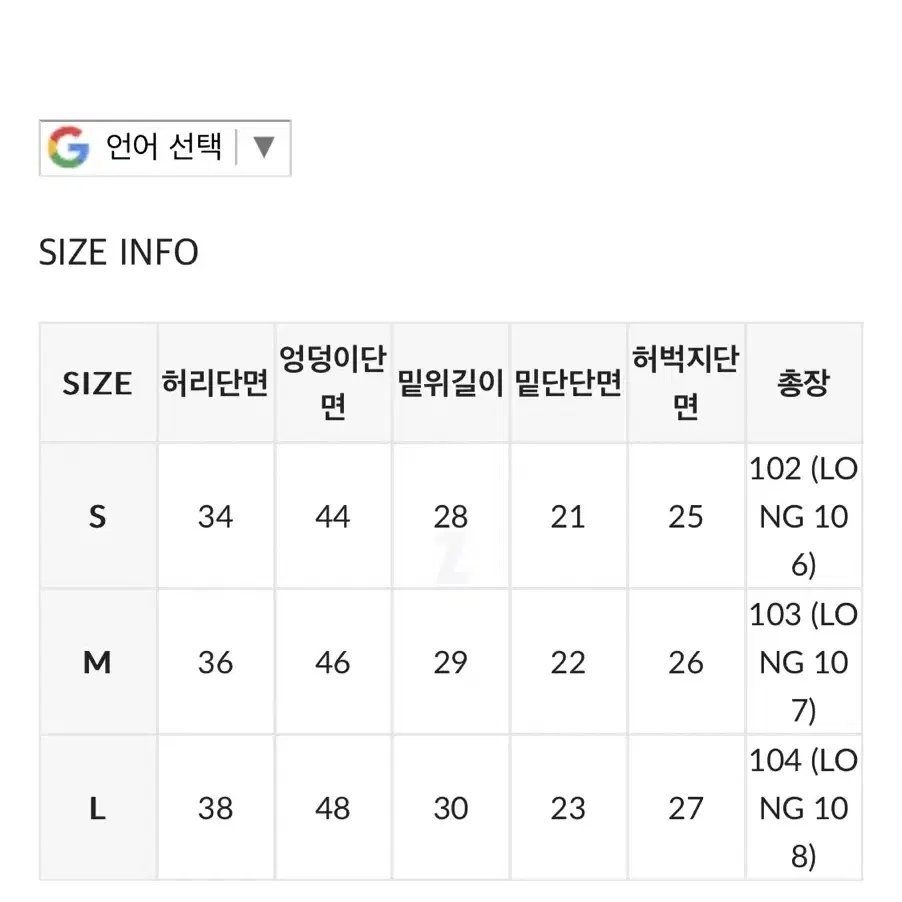Select the 허리단면 column header
The height and width of the screenshot is (902, 902).
click(x=215, y=383)
